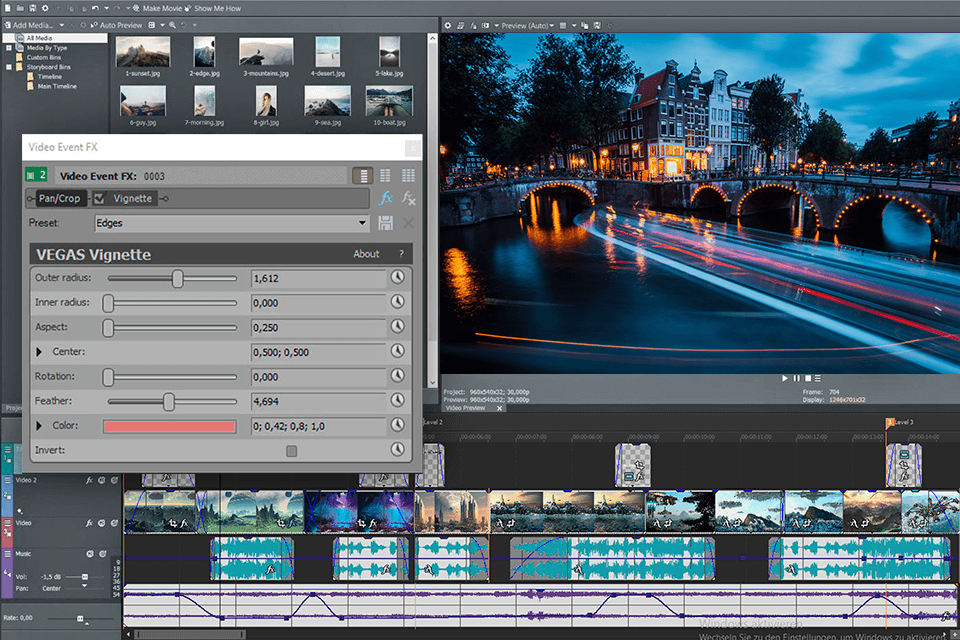Click the save project icon in the top toolbar
This screenshot has width=960, height=640.
(x=34, y=7)
